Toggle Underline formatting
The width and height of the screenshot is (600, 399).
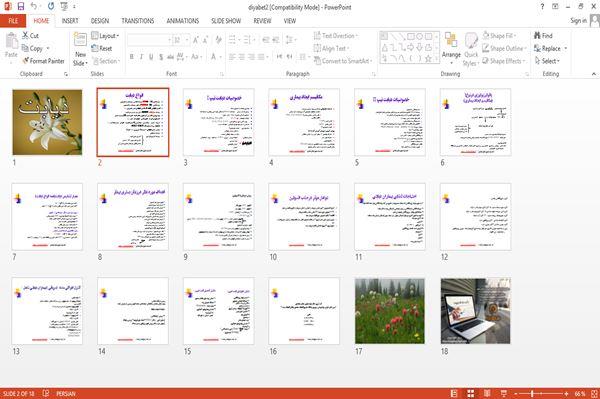[x=151, y=57]
